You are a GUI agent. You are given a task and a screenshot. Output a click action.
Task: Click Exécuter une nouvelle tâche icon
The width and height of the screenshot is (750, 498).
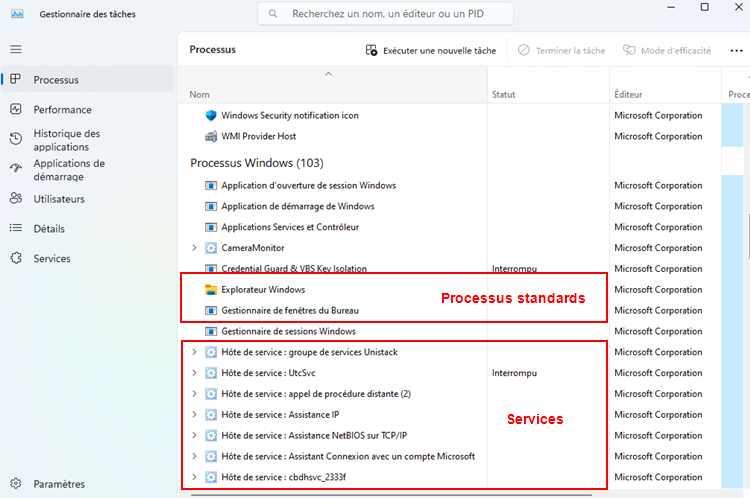pos(371,50)
